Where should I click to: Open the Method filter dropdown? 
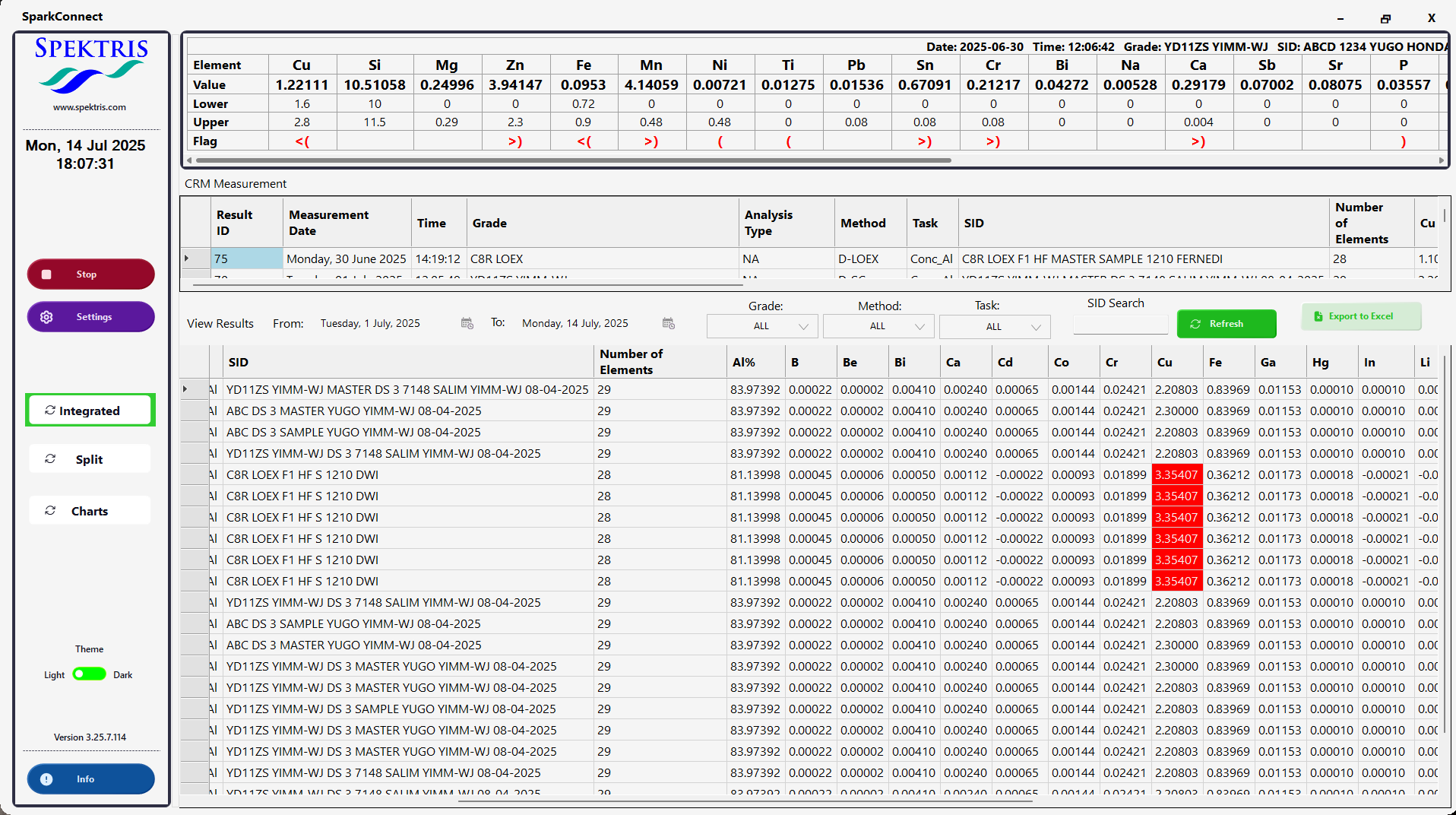(x=878, y=326)
